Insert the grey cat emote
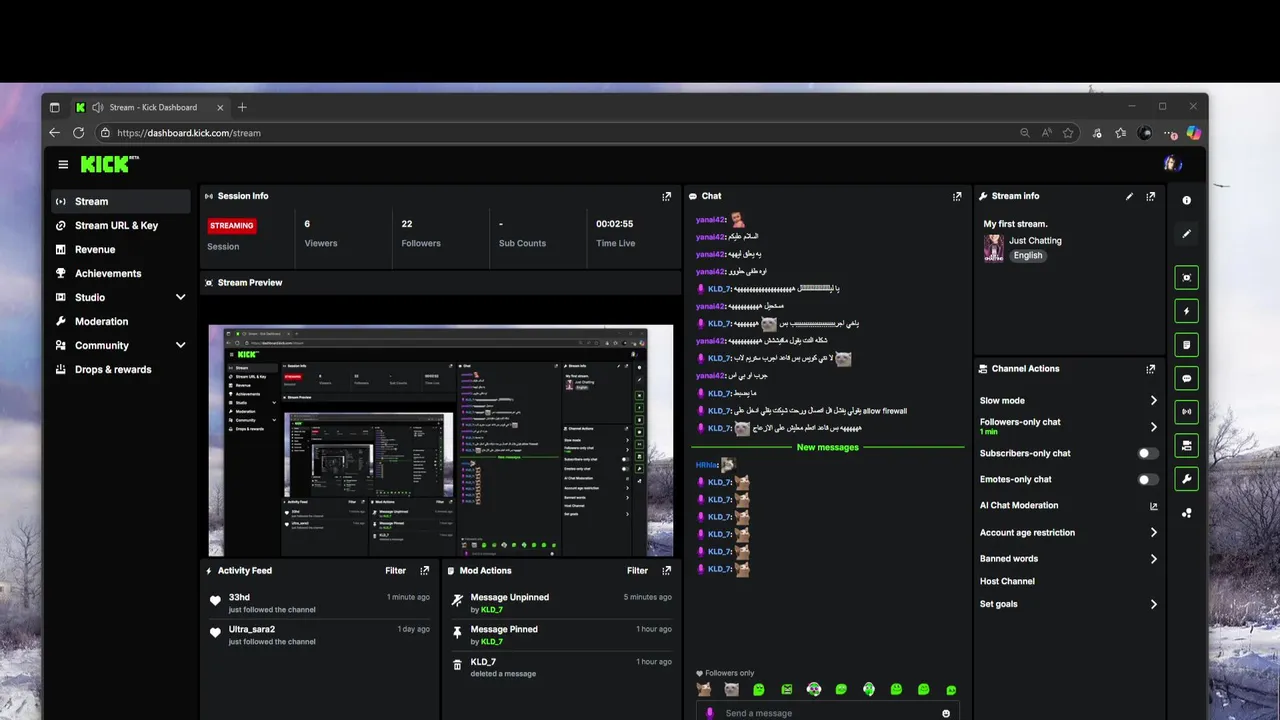Image resolution: width=1280 pixels, height=720 pixels. (731, 690)
